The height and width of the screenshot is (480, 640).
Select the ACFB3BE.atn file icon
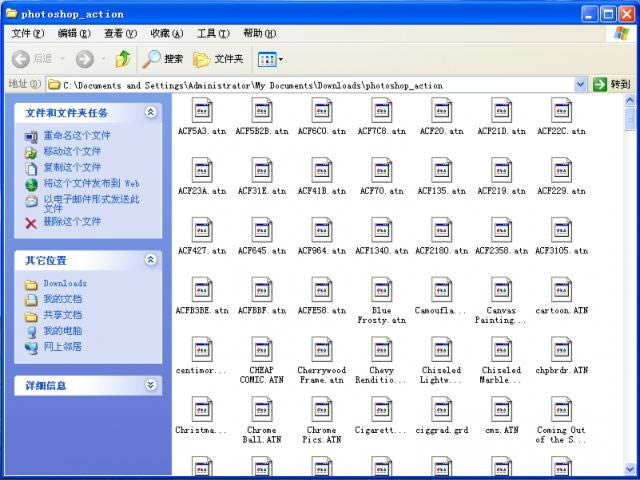click(202, 289)
